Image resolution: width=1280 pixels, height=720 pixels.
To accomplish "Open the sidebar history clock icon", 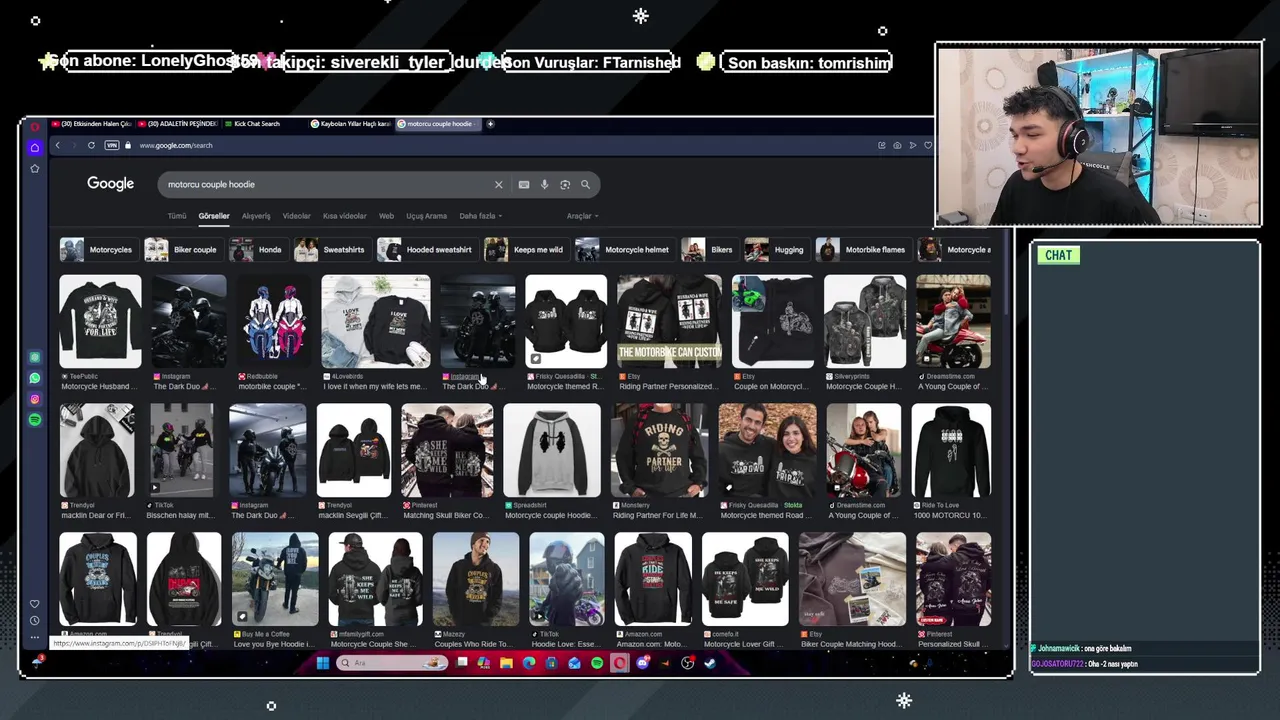I will coord(35,620).
